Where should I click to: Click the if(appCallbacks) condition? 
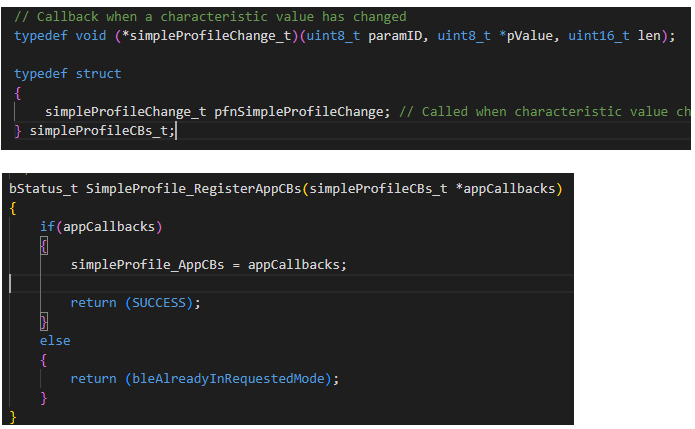point(100,227)
